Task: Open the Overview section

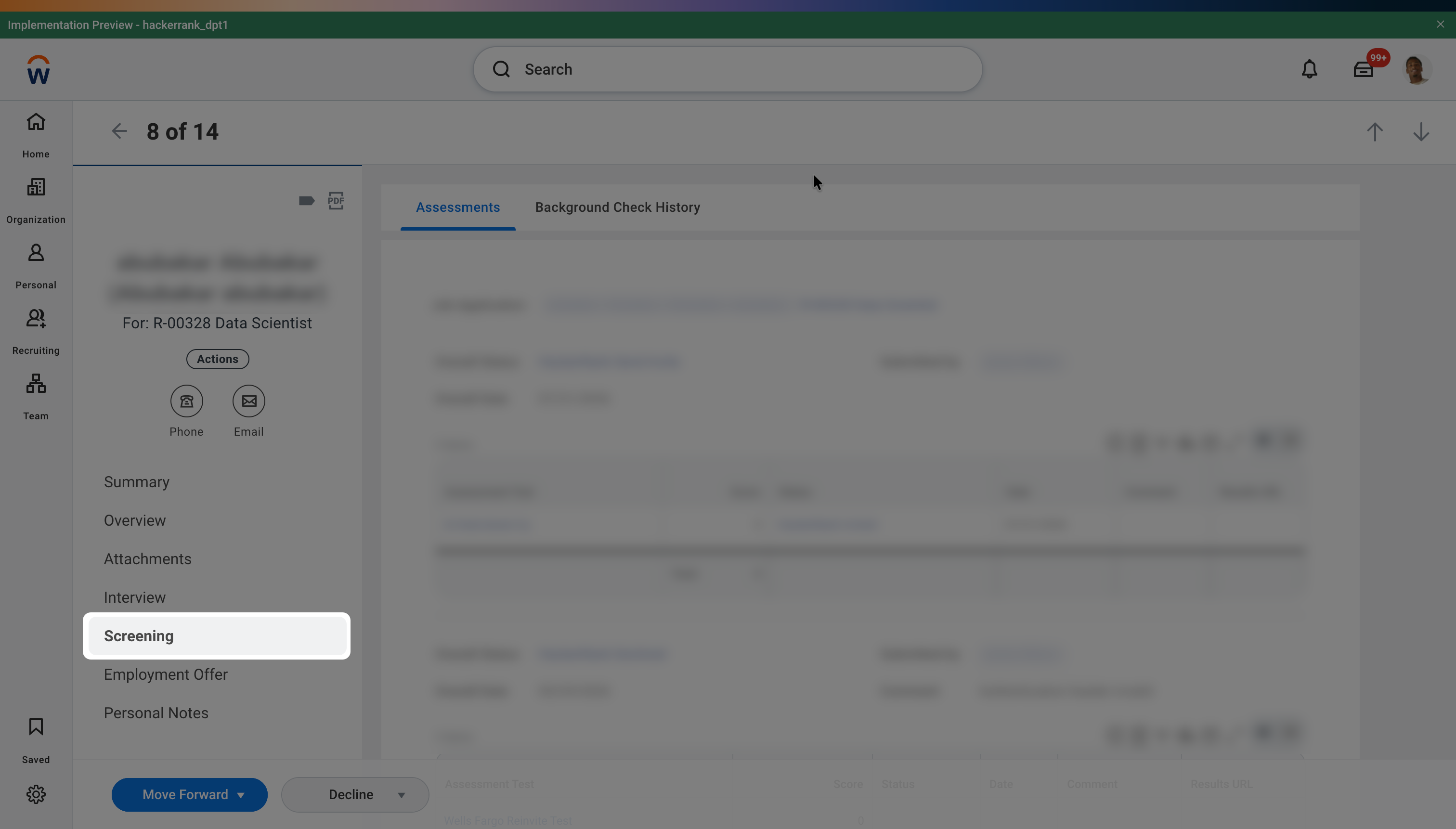Action: 135,520
